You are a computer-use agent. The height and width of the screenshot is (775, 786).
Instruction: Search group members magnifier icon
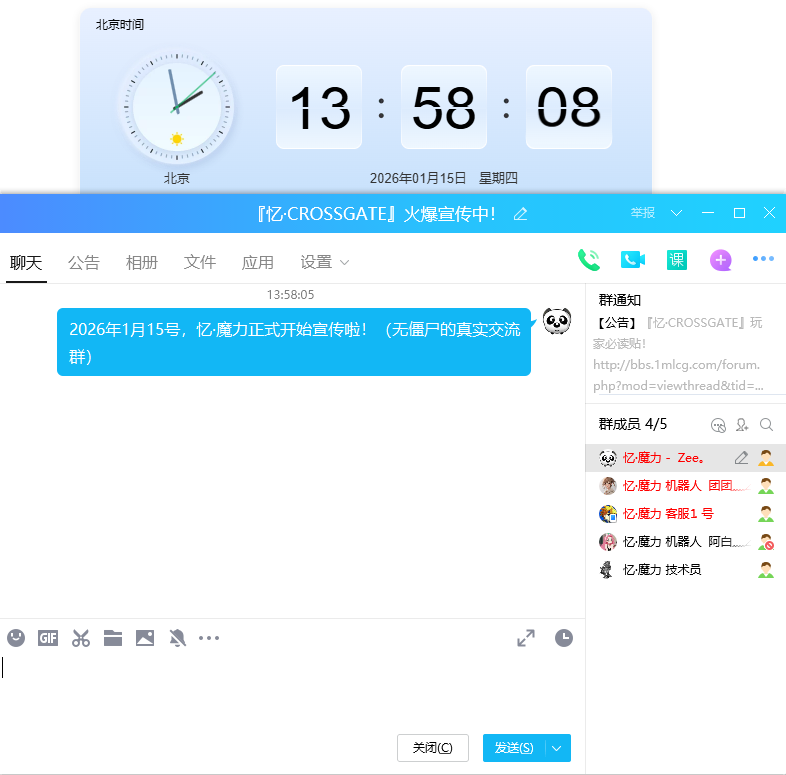point(766,425)
